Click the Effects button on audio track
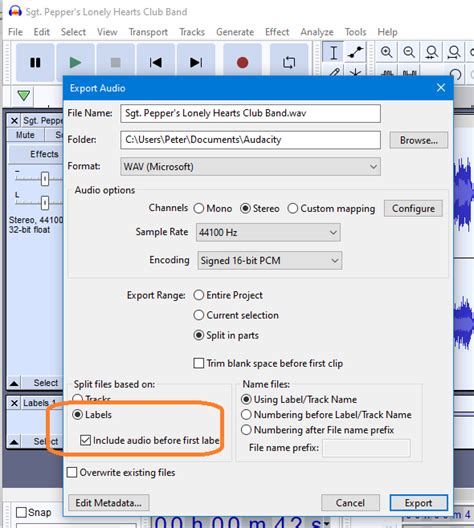The width and height of the screenshot is (474, 528). pos(36,154)
